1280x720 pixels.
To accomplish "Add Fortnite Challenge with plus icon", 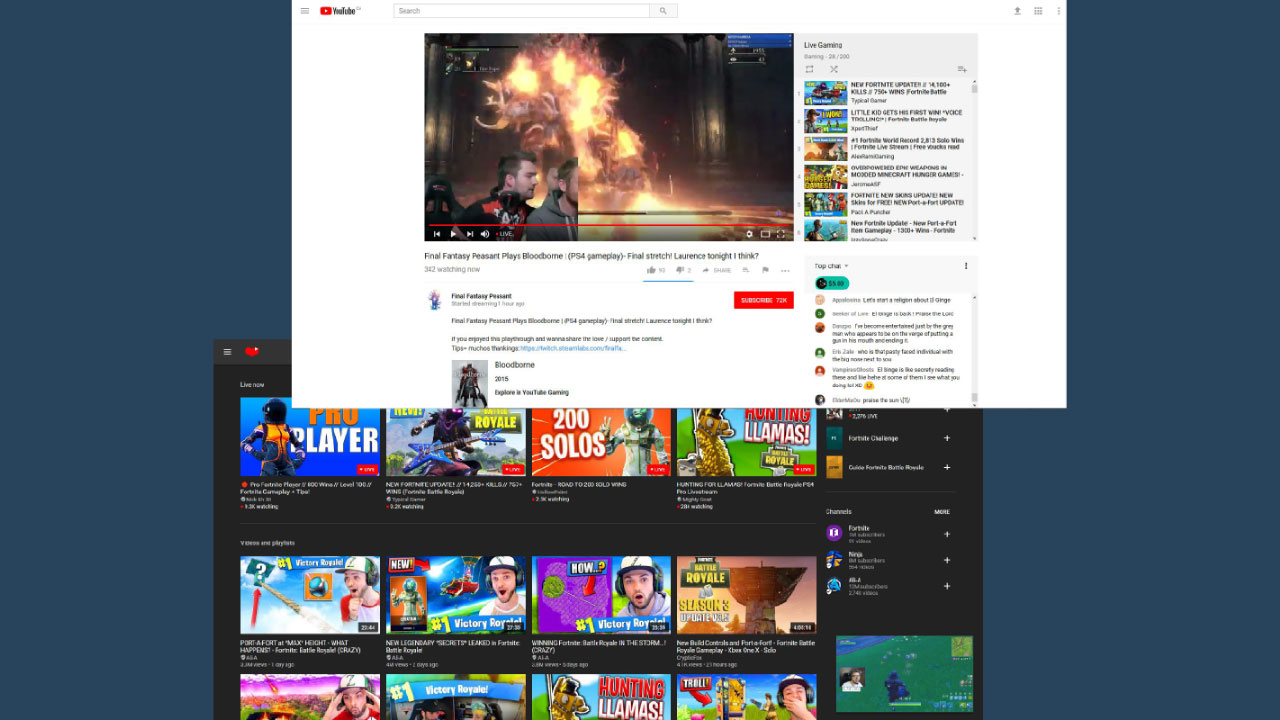I will coord(947,438).
